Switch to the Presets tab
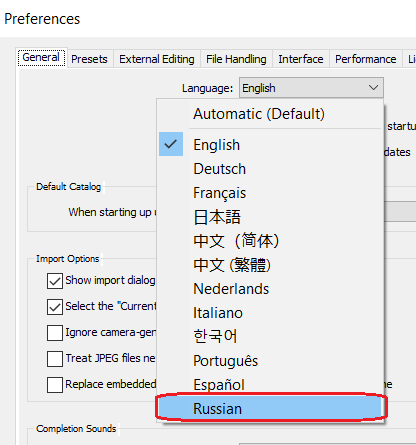Viewport: 416px width, 445px height. [x=89, y=59]
